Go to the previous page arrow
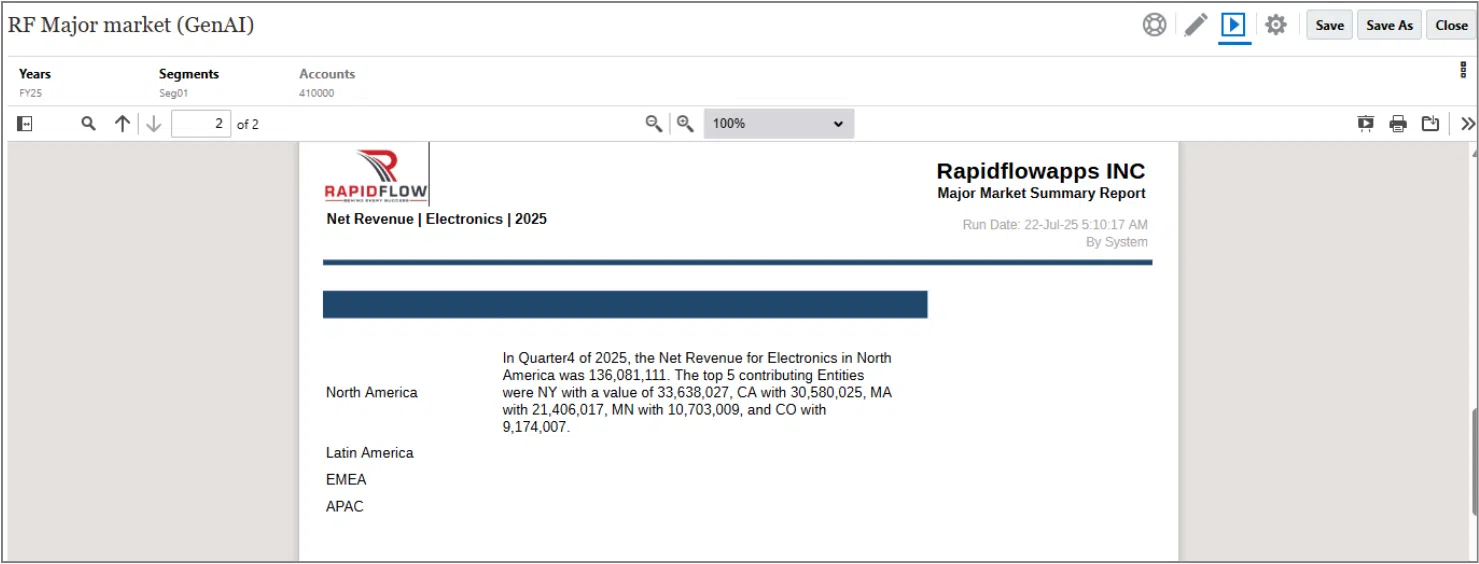This screenshot has height=564, width=1479. pyautogui.click(x=122, y=124)
